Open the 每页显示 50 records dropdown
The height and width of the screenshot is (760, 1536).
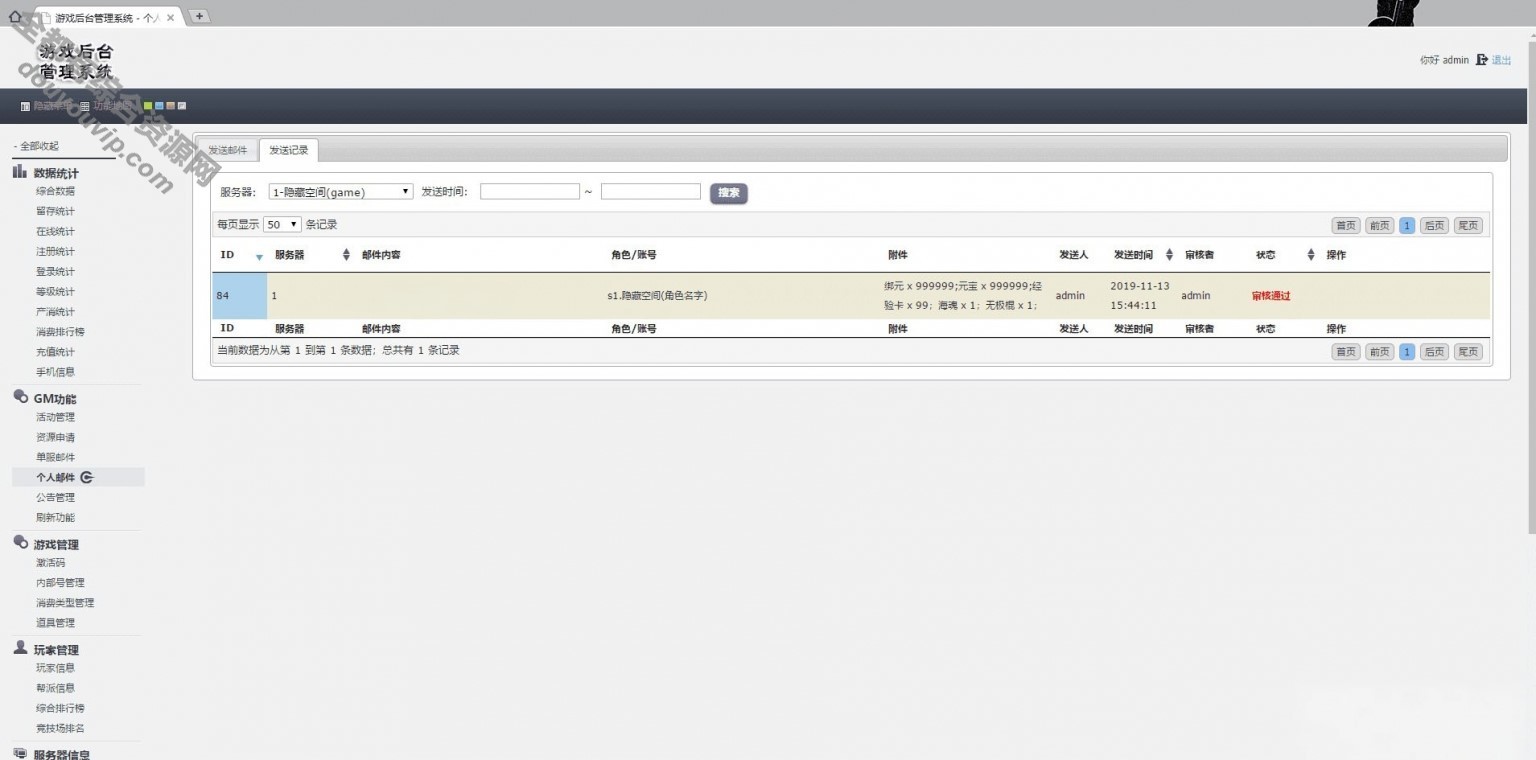coord(282,225)
